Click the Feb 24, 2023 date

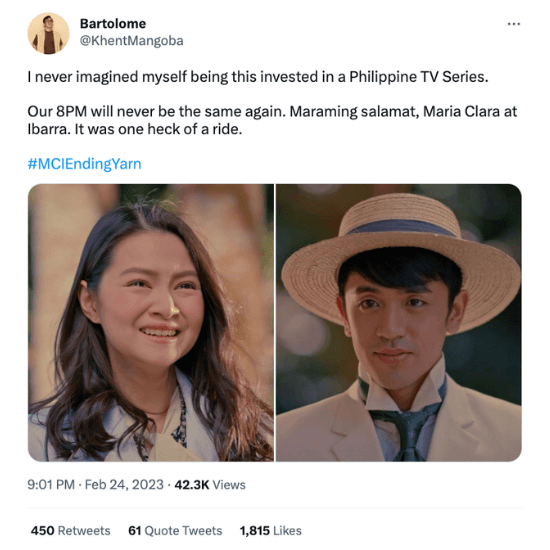click(124, 484)
